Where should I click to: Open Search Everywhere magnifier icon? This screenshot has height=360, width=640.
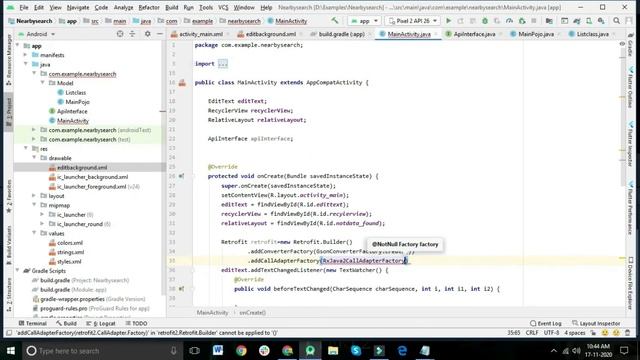point(616,21)
